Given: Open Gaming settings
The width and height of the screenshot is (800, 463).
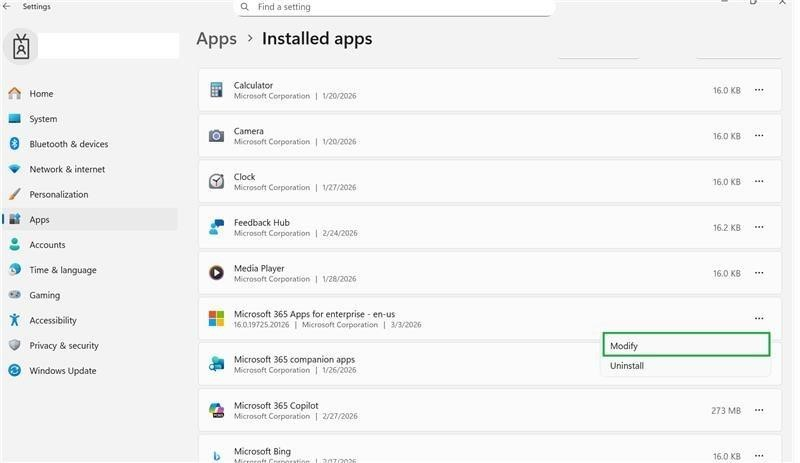Looking at the screenshot, I should click(90, 295).
